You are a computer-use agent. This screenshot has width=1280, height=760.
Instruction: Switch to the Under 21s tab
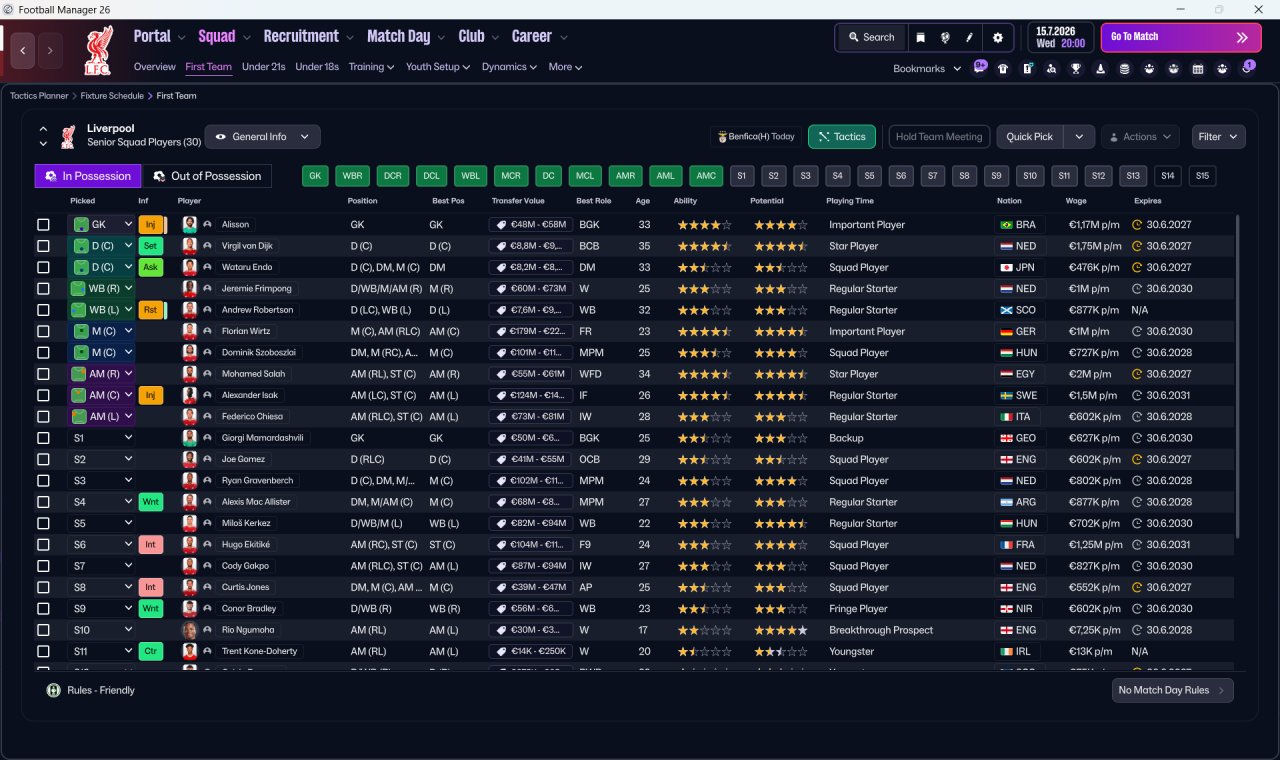[x=264, y=67]
